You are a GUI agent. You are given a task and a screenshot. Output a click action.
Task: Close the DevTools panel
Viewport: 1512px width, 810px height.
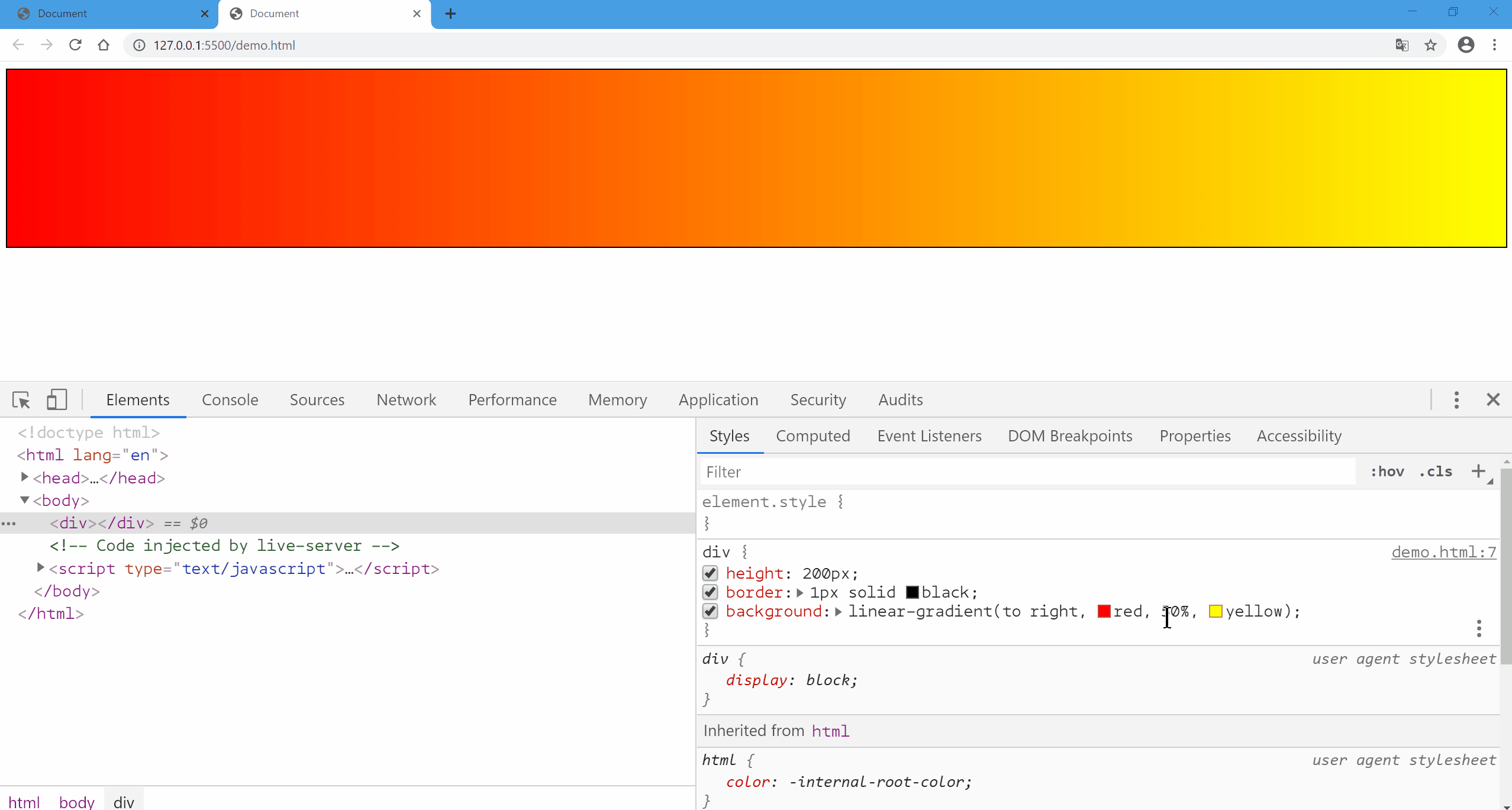pyautogui.click(x=1493, y=400)
